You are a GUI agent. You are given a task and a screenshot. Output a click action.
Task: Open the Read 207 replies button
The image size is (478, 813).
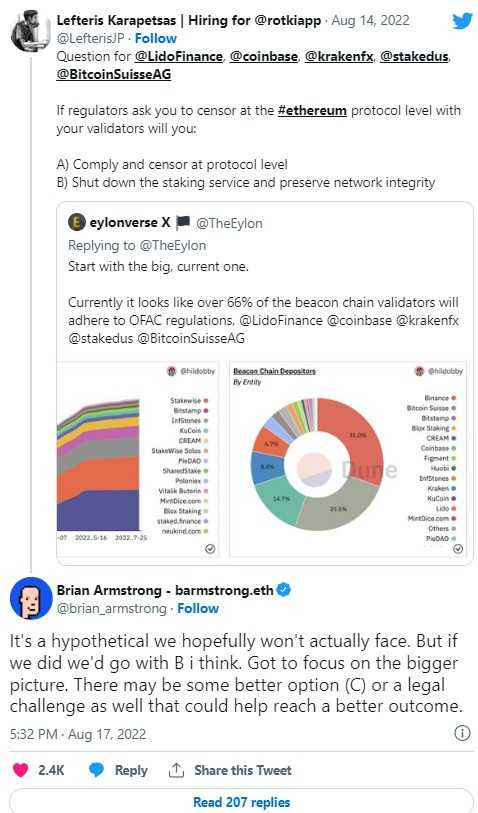tap(242, 801)
